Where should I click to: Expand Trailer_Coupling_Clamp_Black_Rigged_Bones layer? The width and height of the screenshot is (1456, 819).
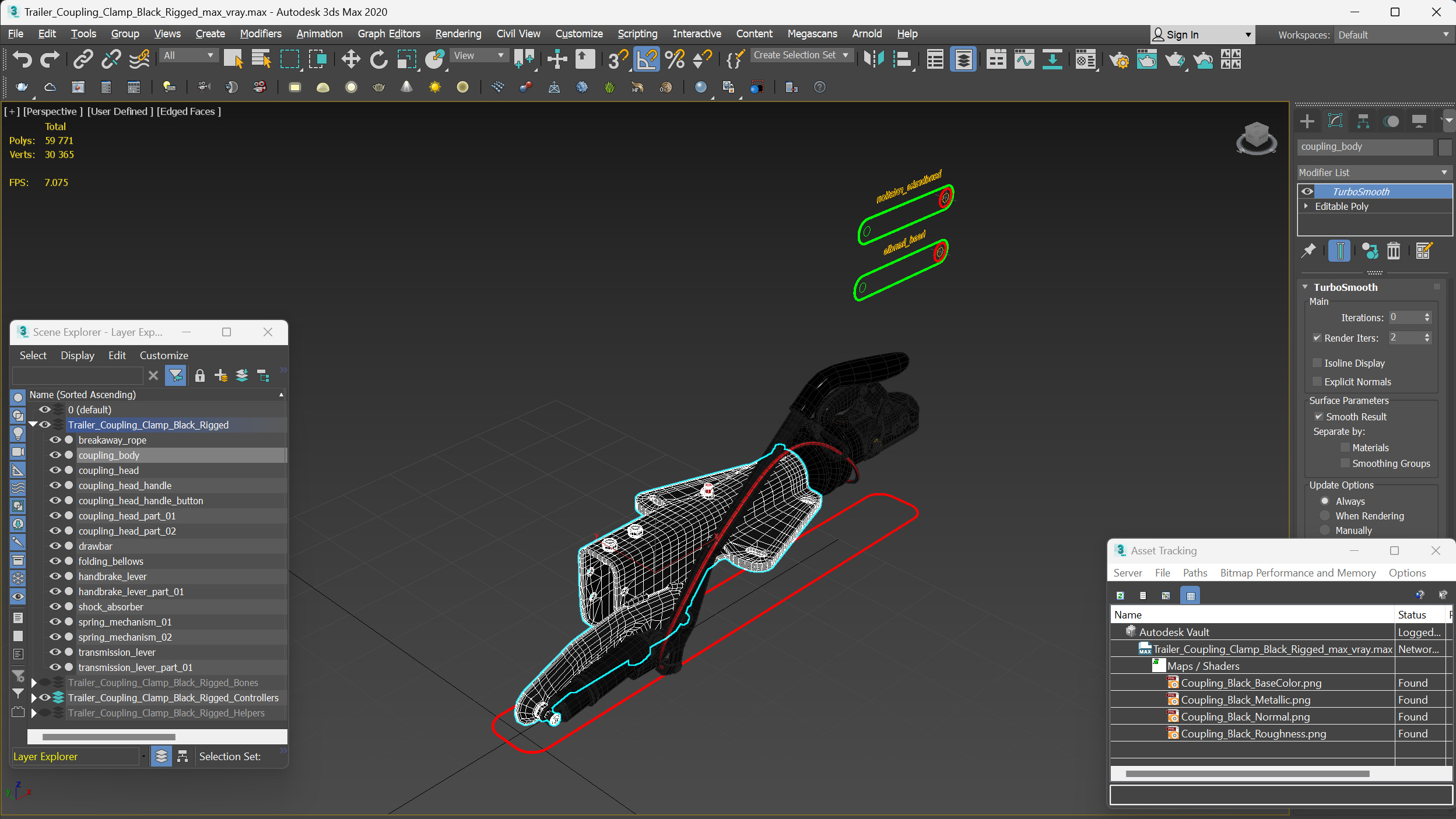pyautogui.click(x=34, y=683)
